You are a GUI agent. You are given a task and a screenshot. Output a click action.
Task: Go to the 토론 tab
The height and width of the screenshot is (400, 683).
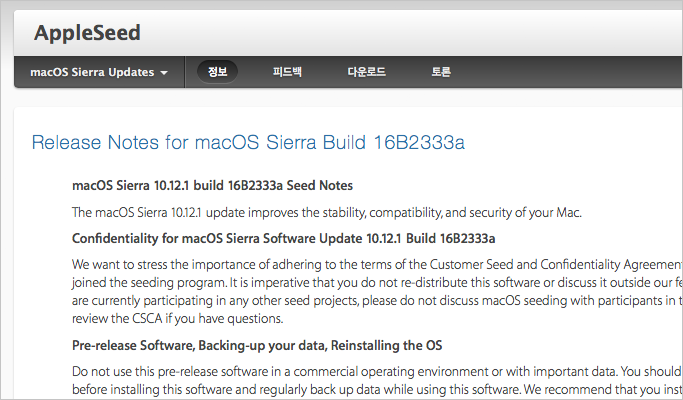coord(441,71)
